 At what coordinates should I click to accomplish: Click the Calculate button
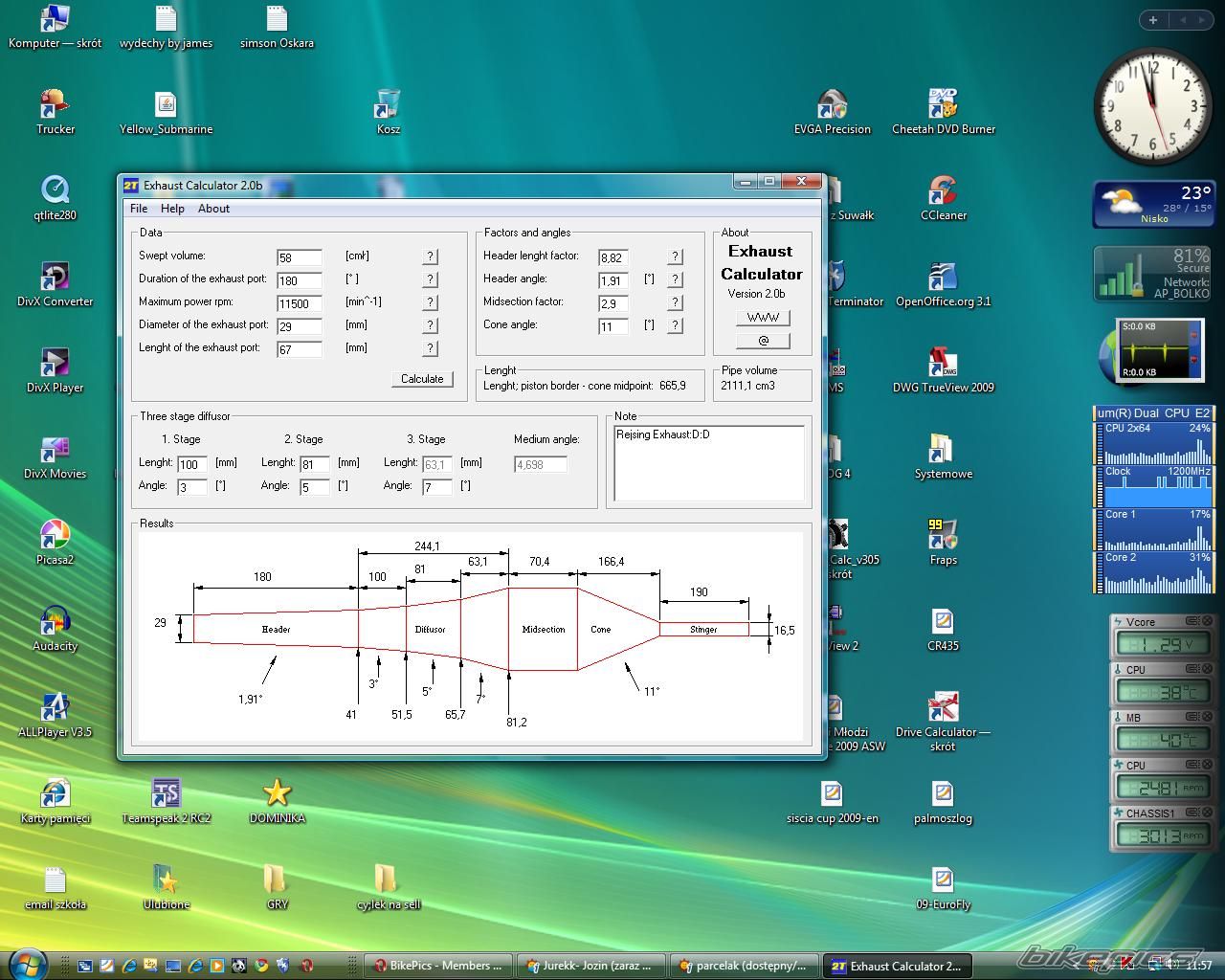click(422, 379)
